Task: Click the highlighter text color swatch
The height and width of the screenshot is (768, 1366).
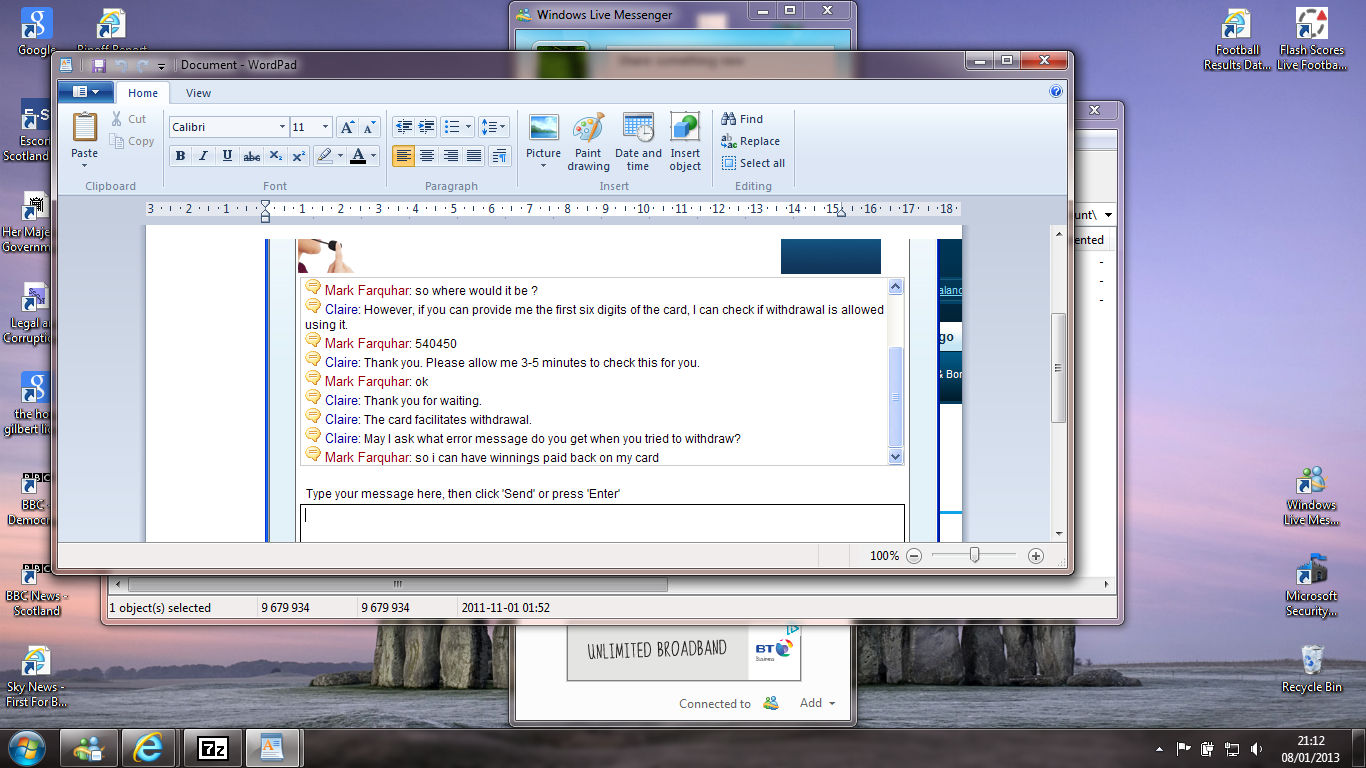Action: 323,156
